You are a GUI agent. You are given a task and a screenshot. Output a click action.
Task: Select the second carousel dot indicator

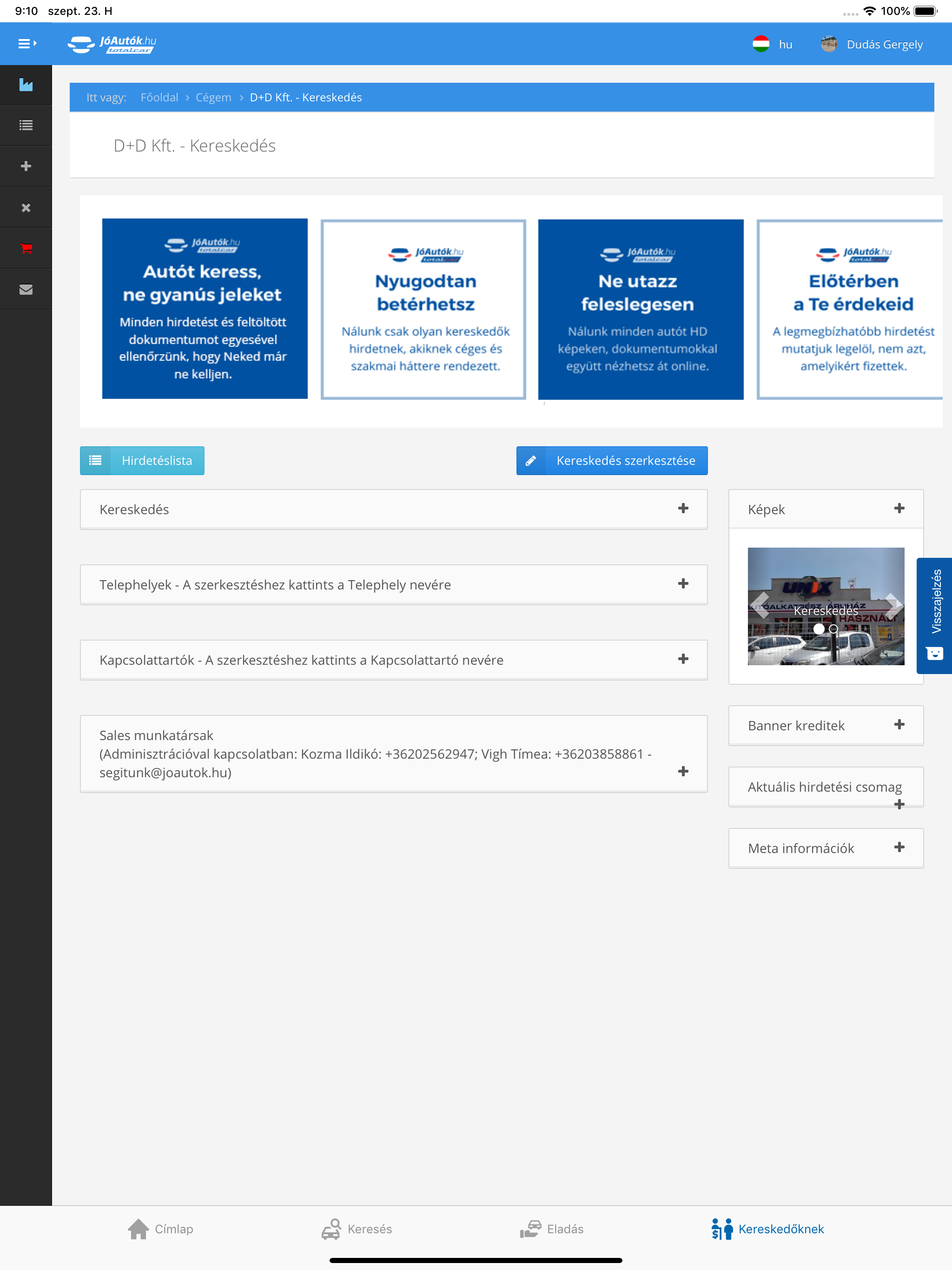833,628
